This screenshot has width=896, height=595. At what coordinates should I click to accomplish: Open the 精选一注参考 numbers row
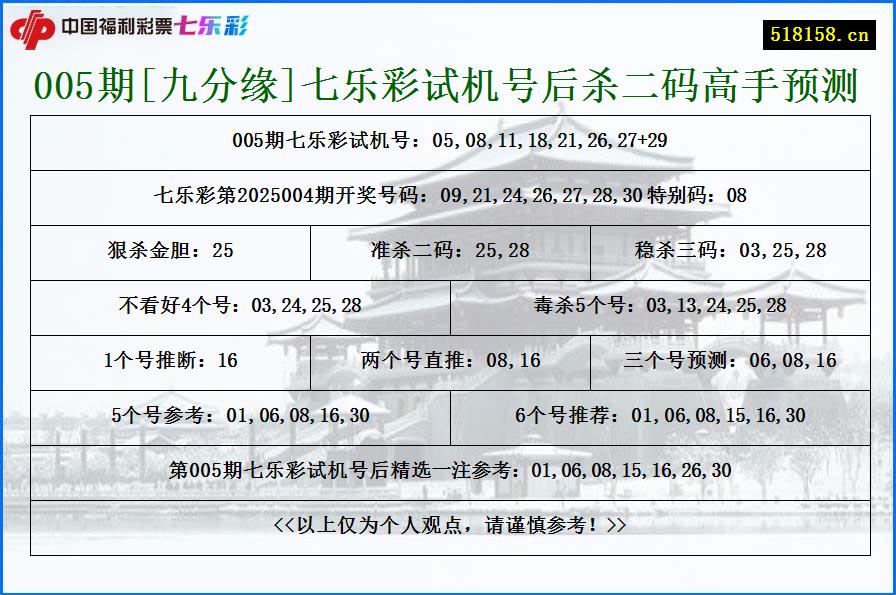pyautogui.click(x=448, y=466)
